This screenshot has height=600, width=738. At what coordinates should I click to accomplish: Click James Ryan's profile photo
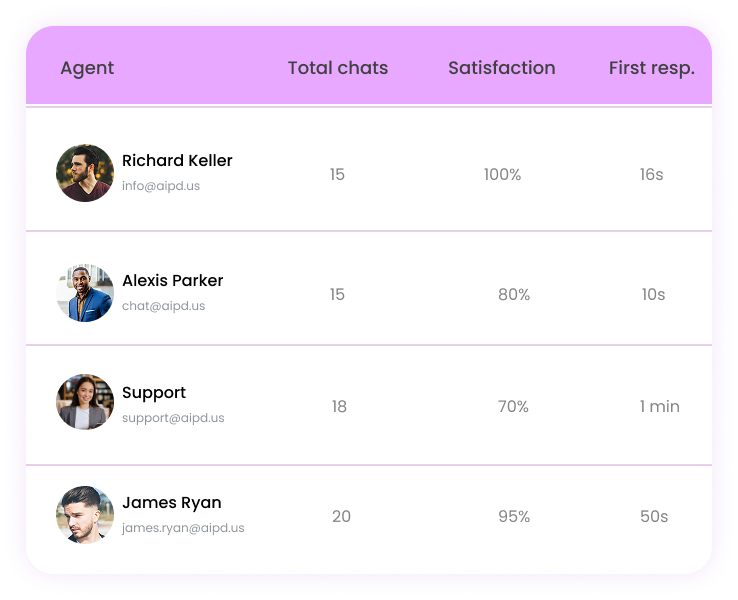(x=85, y=515)
